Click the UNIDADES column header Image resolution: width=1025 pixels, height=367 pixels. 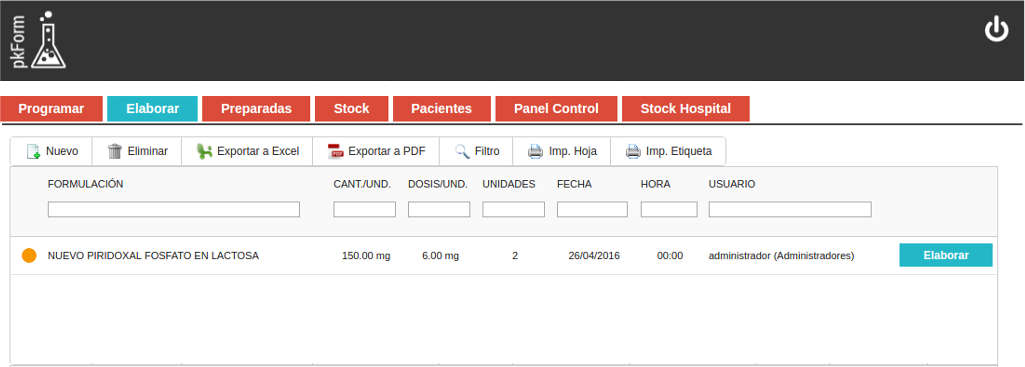[x=509, y=184]
